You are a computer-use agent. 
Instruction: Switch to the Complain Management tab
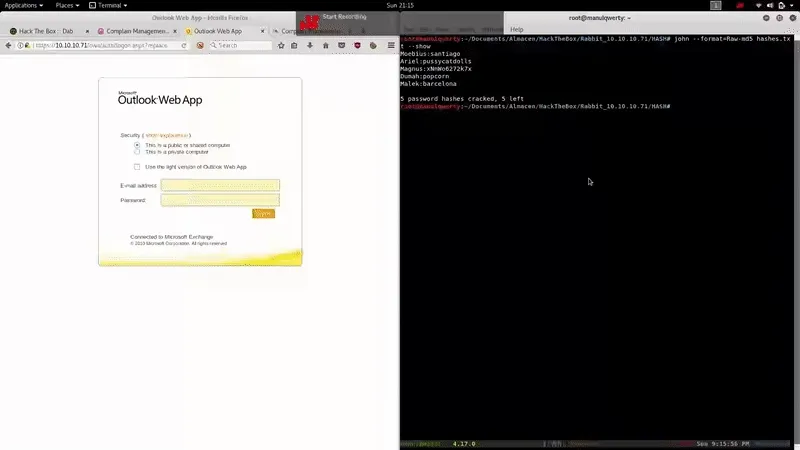pos(135,31)
